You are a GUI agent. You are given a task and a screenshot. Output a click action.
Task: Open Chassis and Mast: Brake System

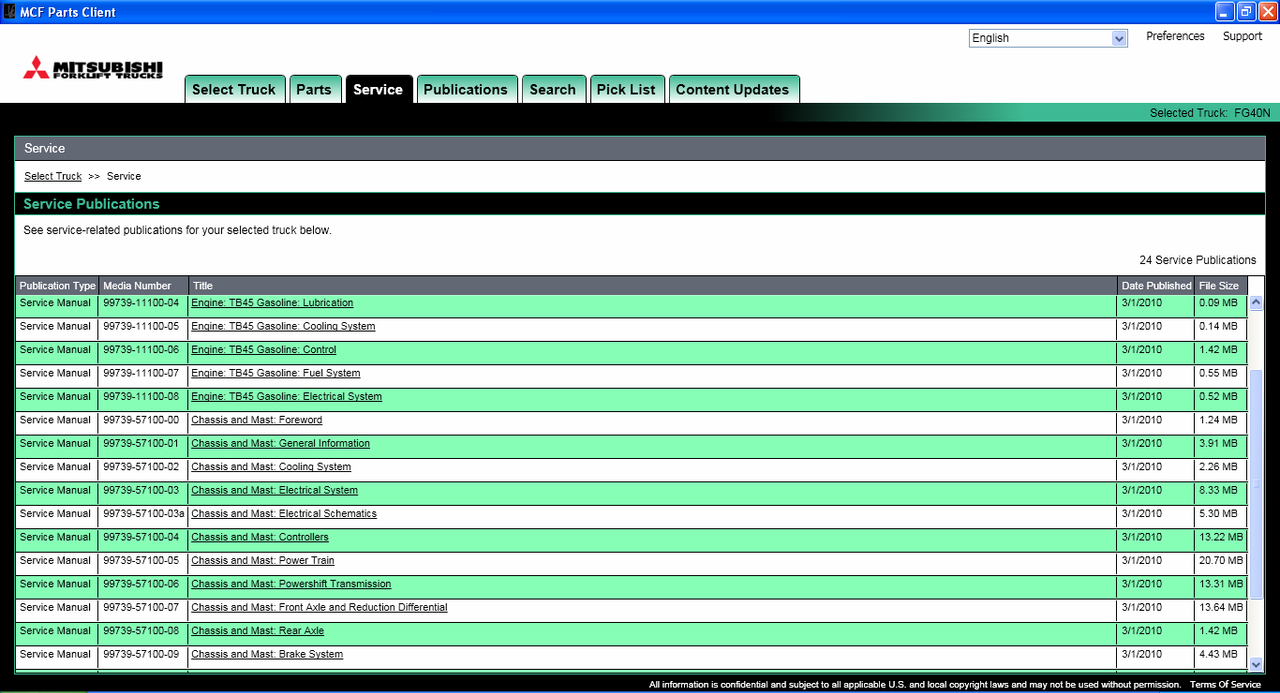[x=267, y=654]
